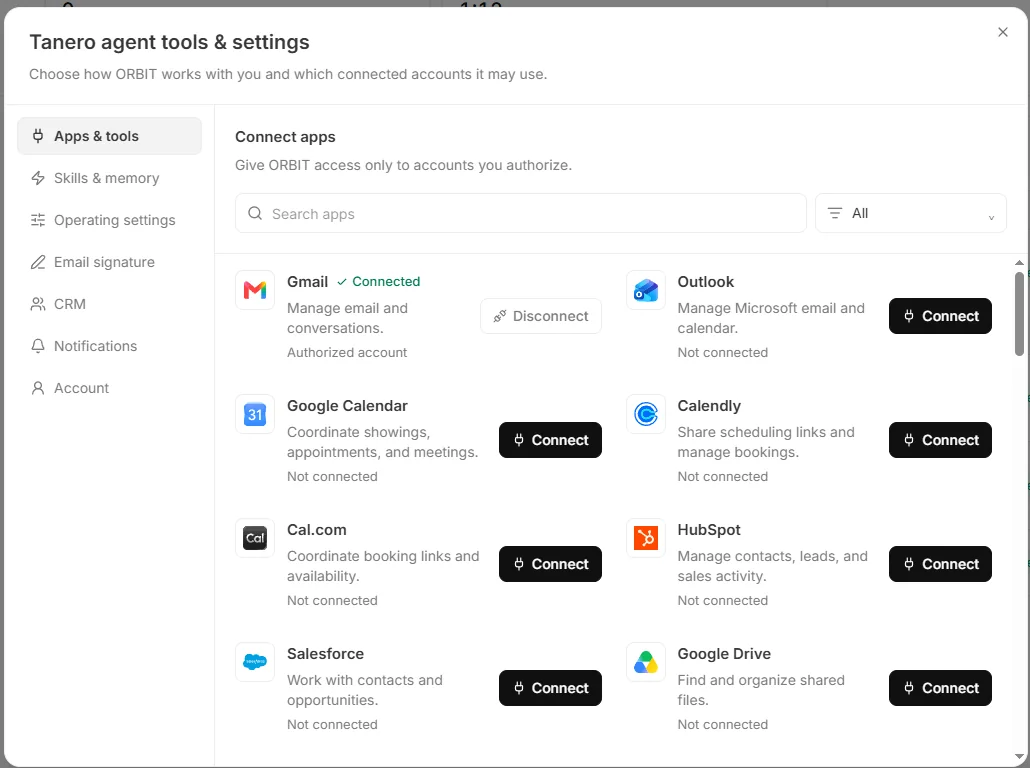Click the 'Tanero agent tools & settings' title
Viewport: 1030px width, 768px height.
coord(169,42)
